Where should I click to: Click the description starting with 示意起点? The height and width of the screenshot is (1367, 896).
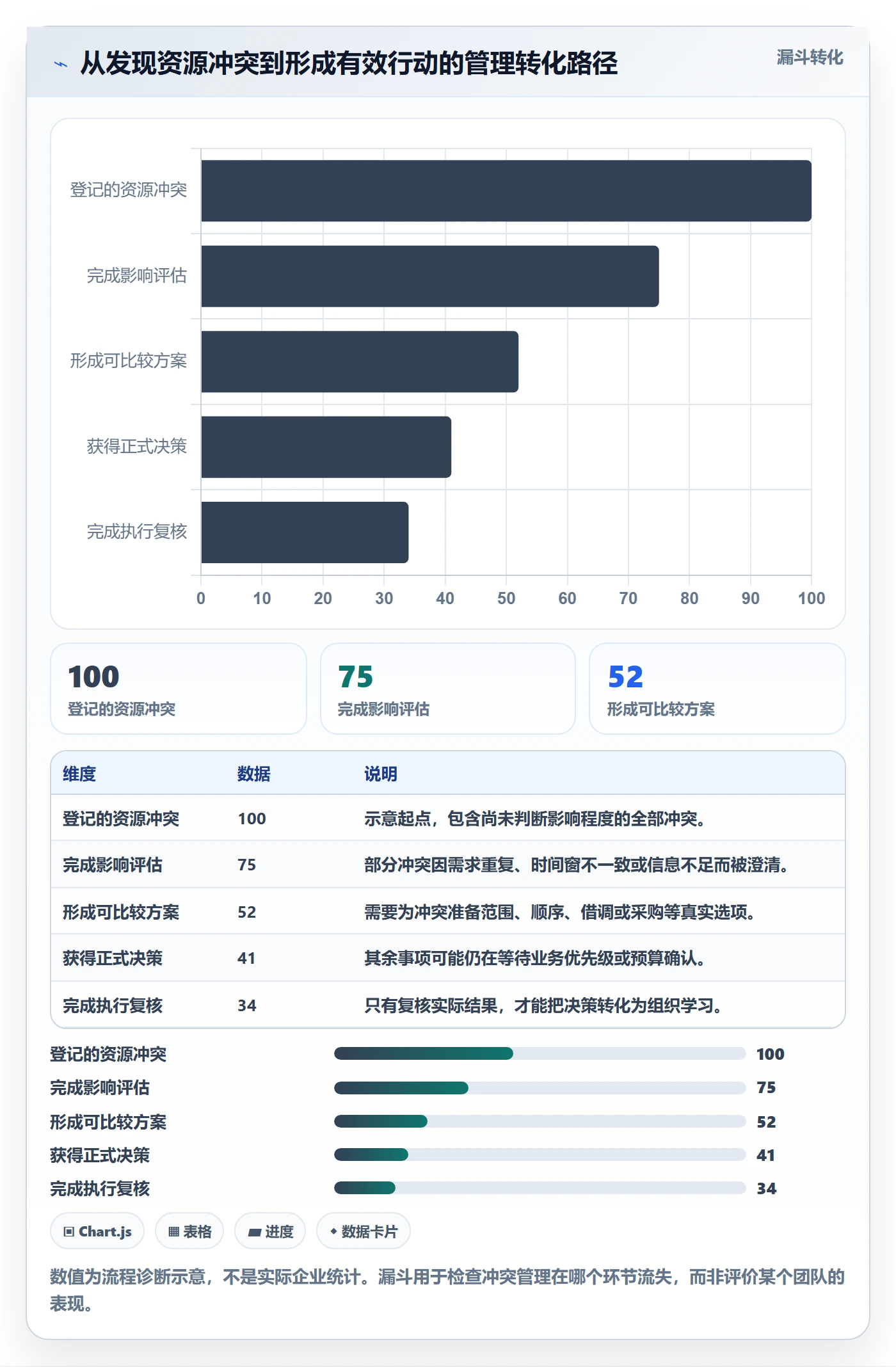(x=535, y=819)
